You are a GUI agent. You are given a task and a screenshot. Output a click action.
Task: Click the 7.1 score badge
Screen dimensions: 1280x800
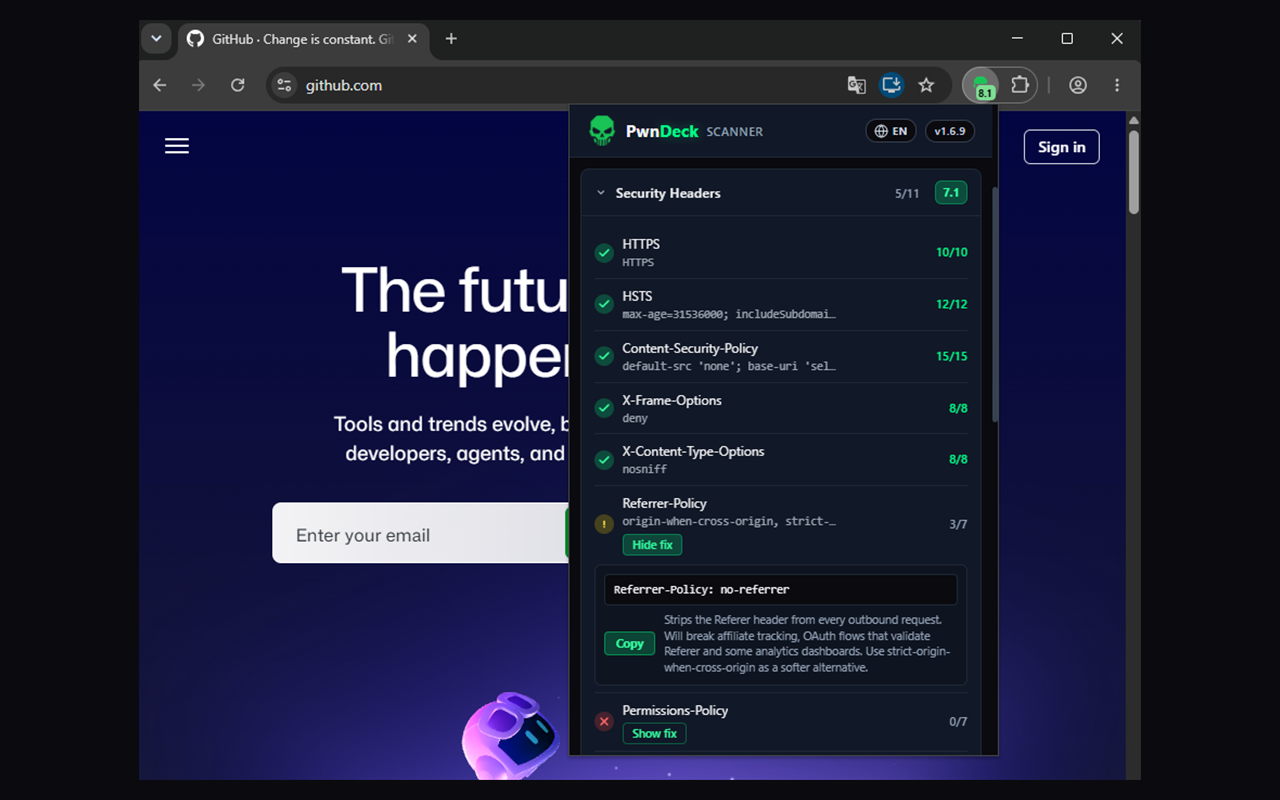pos(951,193)
